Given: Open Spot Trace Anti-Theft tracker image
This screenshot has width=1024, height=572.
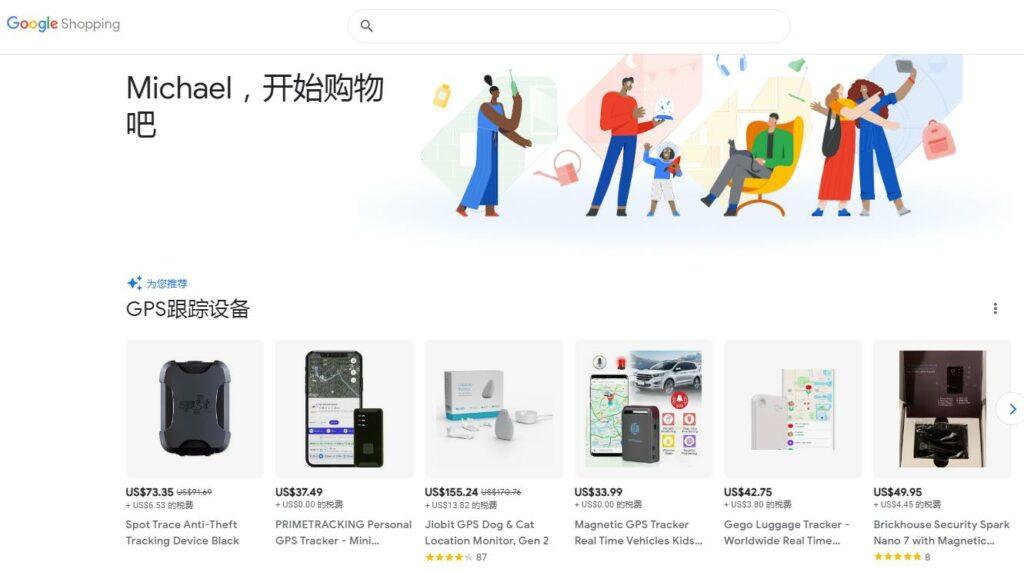Looking at the screenshot, I should pos(195,409).
